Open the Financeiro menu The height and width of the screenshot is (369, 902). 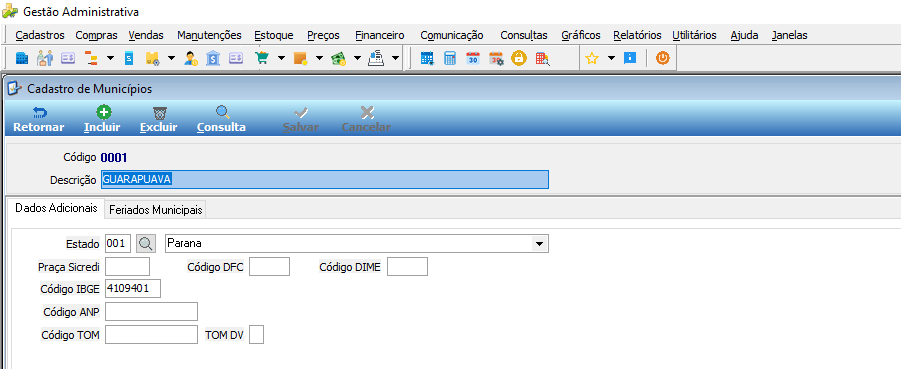(x=380, y=35)
